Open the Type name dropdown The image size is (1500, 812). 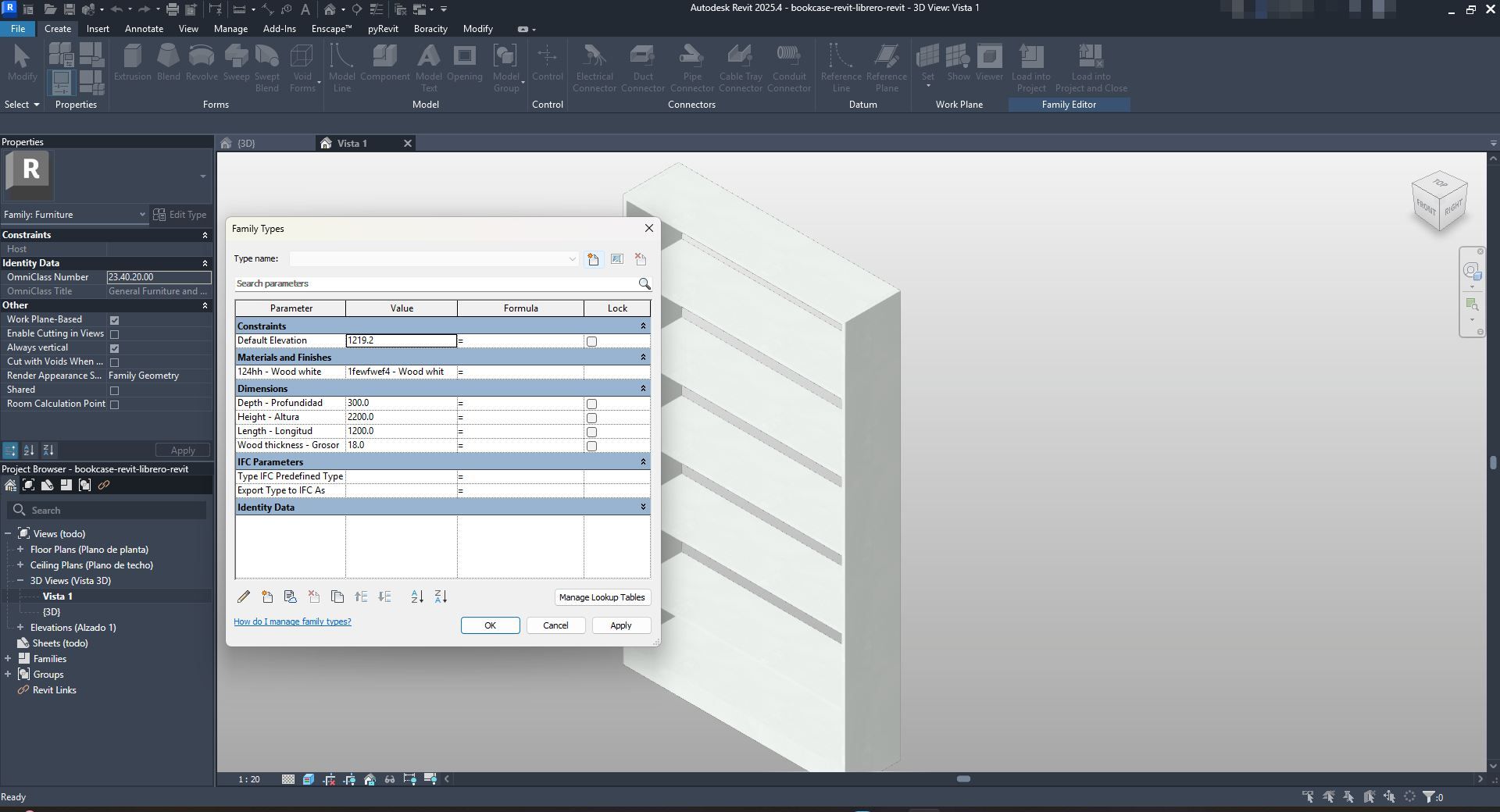coord(572,259)
